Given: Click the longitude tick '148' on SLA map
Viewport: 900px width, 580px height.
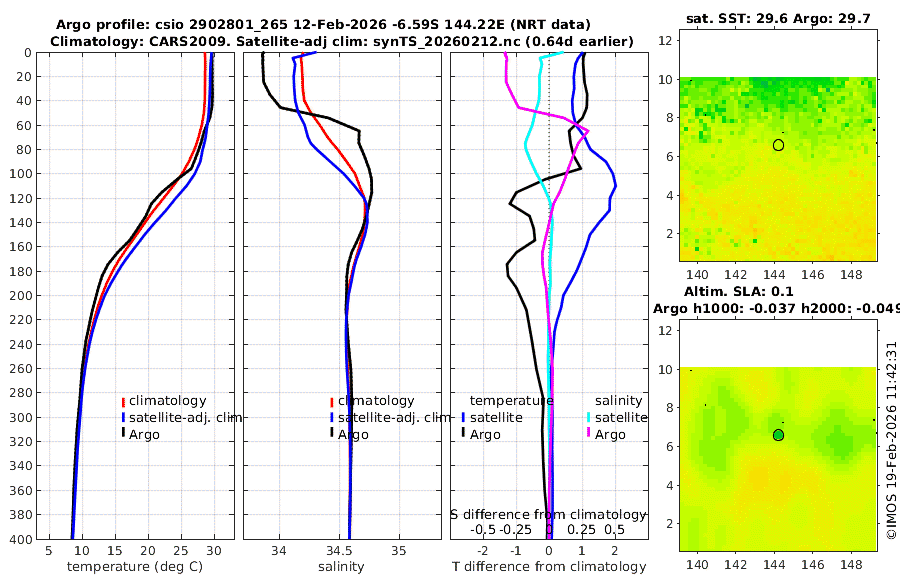Looking at the screenshot, I should point(851,564).
